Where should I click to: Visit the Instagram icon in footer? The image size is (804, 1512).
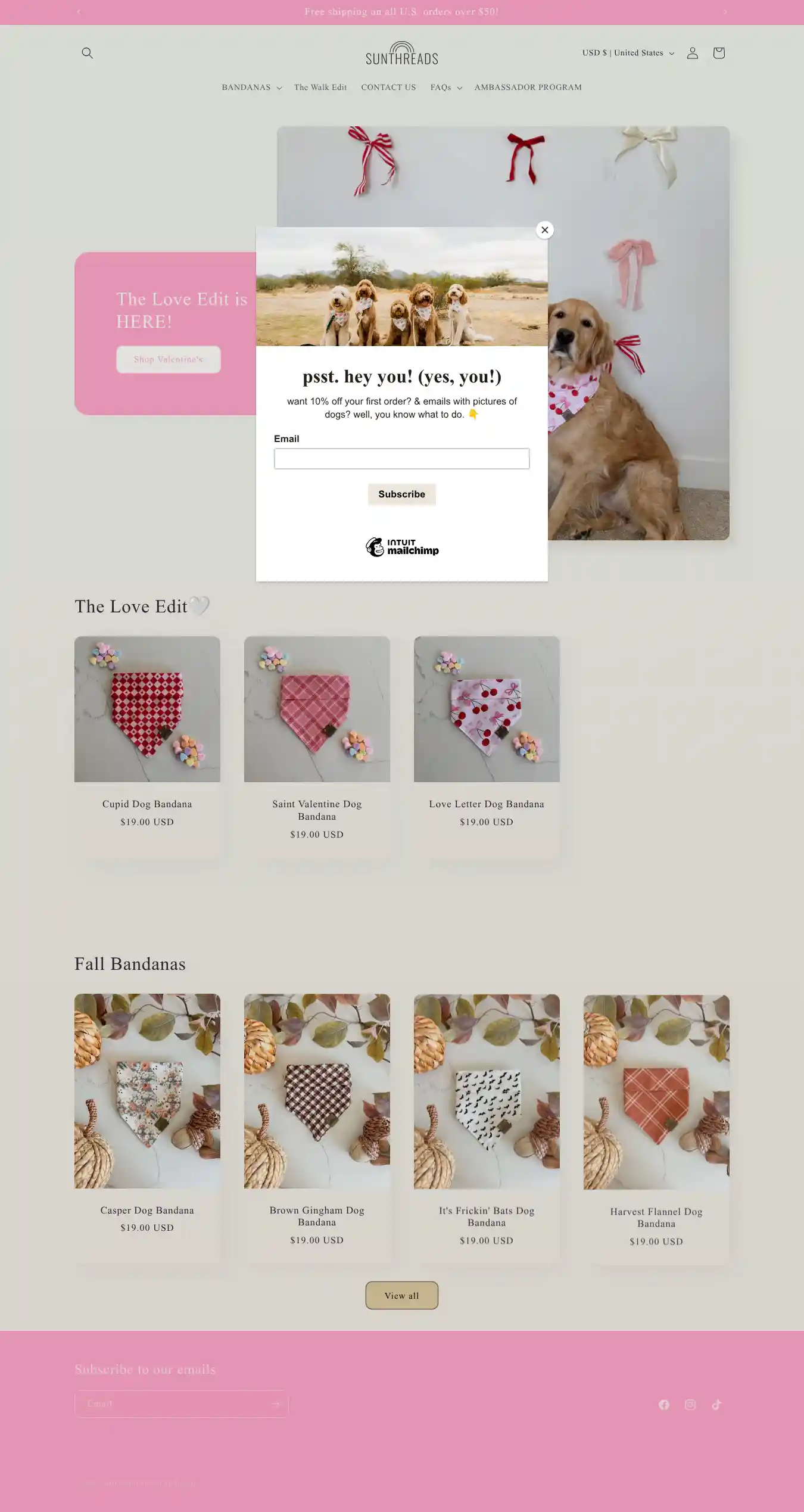click(x=690, y=1405)
